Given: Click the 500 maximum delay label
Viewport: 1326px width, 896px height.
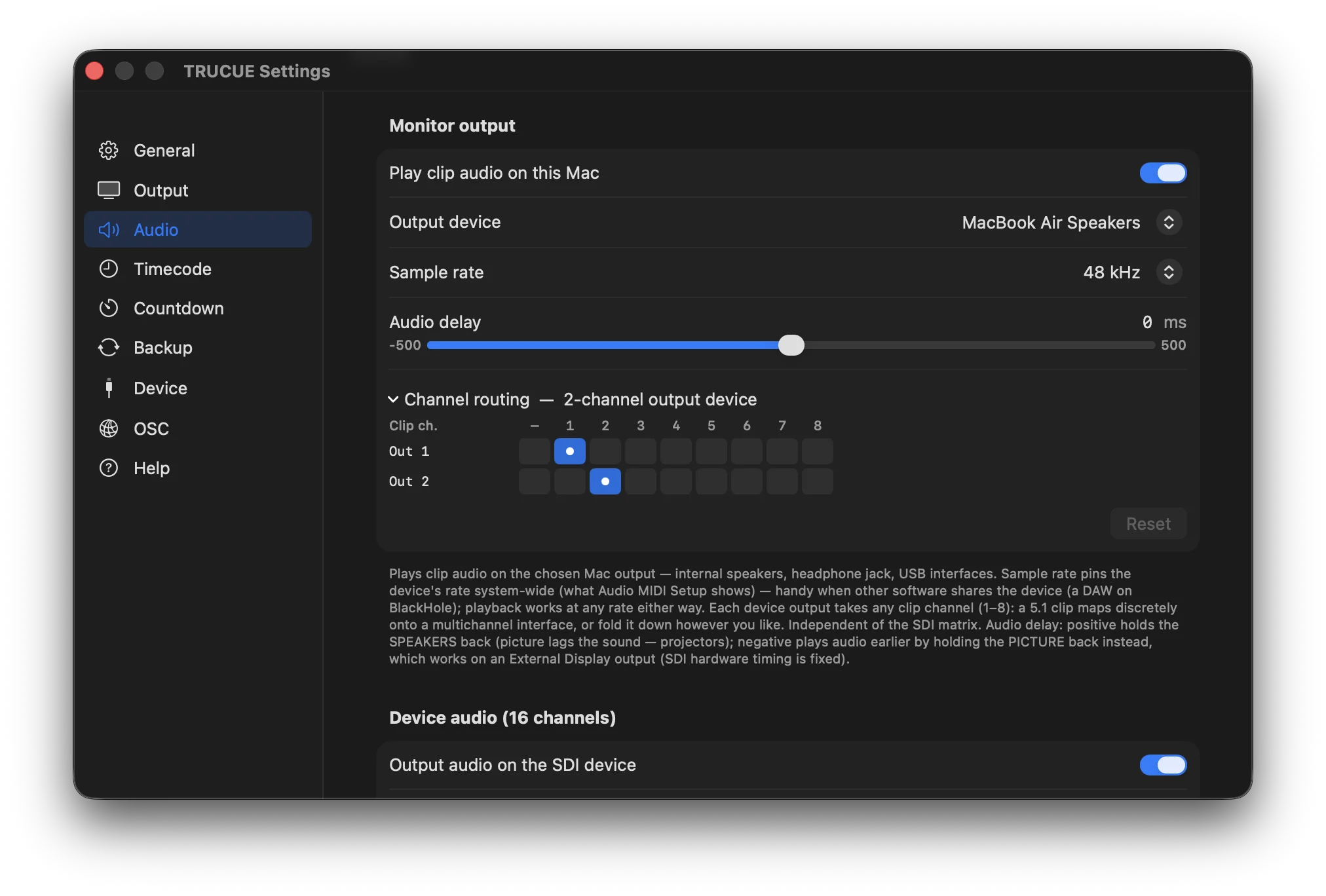Looking at the screenshot, I should (1173, 345).
